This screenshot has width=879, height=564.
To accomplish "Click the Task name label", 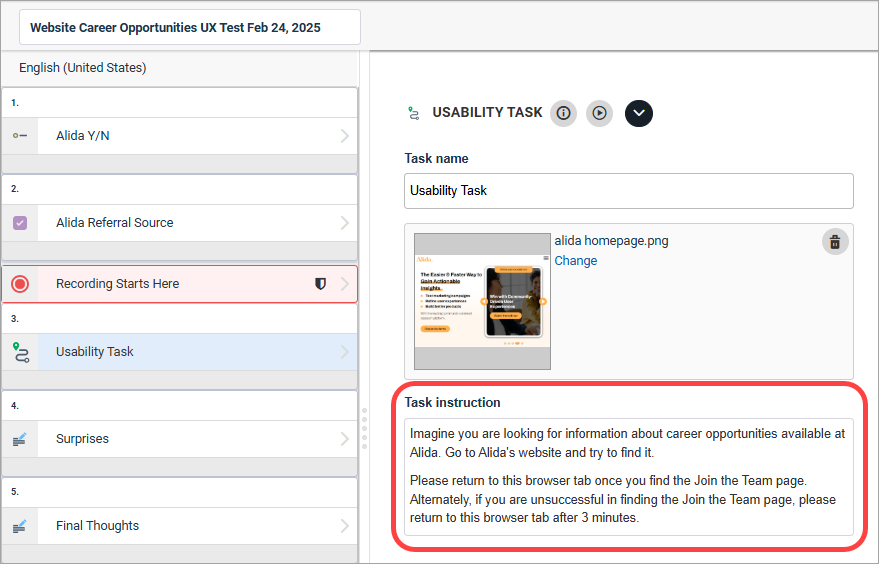I will [437, 159].
